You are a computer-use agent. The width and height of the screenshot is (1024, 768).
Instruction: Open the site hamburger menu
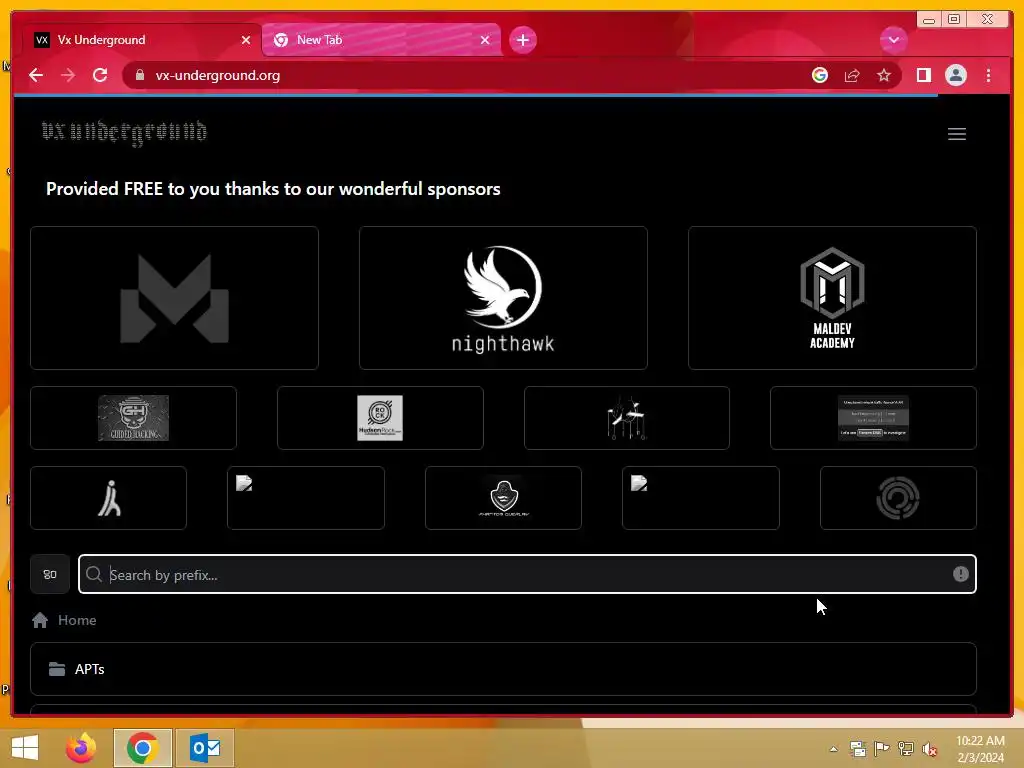[x=957, y=134]
